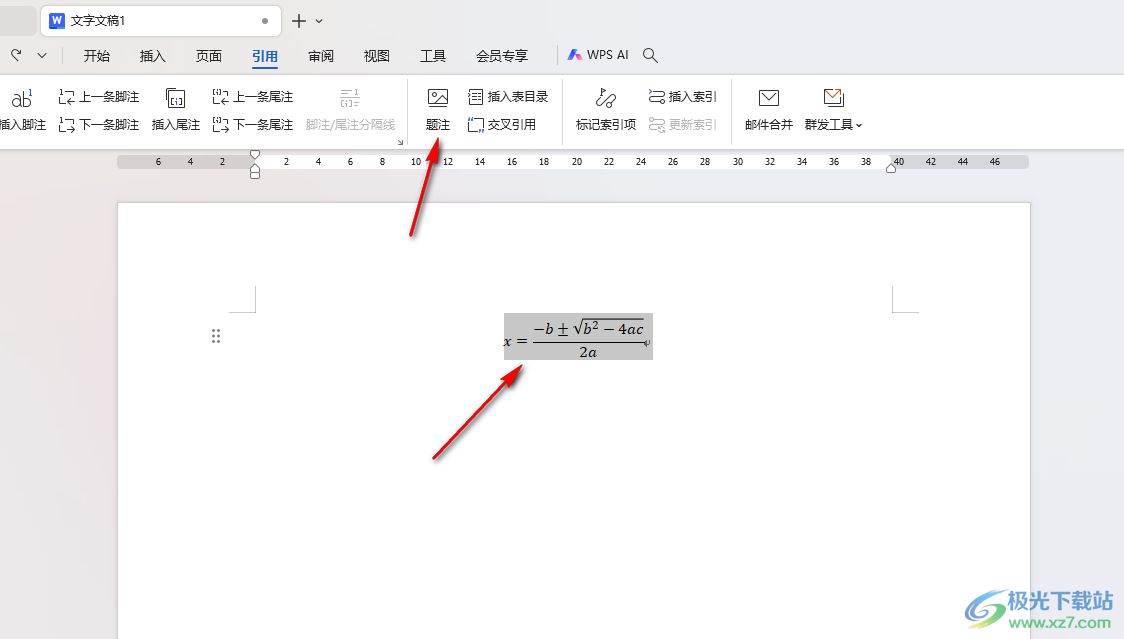Switch to the 页面 (Page) tab
The image size is (1124, 639).
click(x=209, y=56)
